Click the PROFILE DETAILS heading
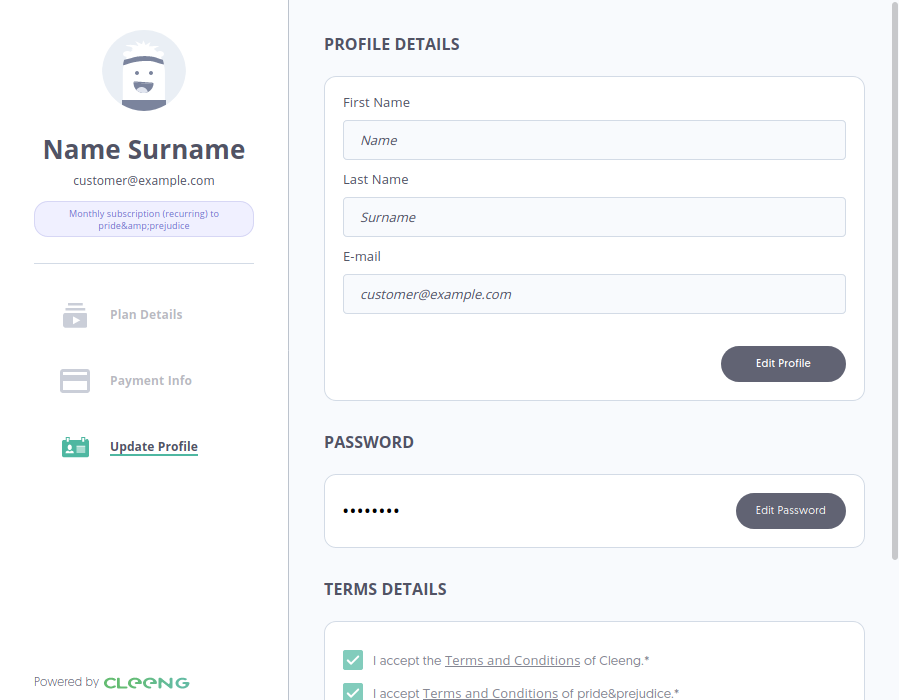This screenshot has height=700, width=899. pos(392,44)
